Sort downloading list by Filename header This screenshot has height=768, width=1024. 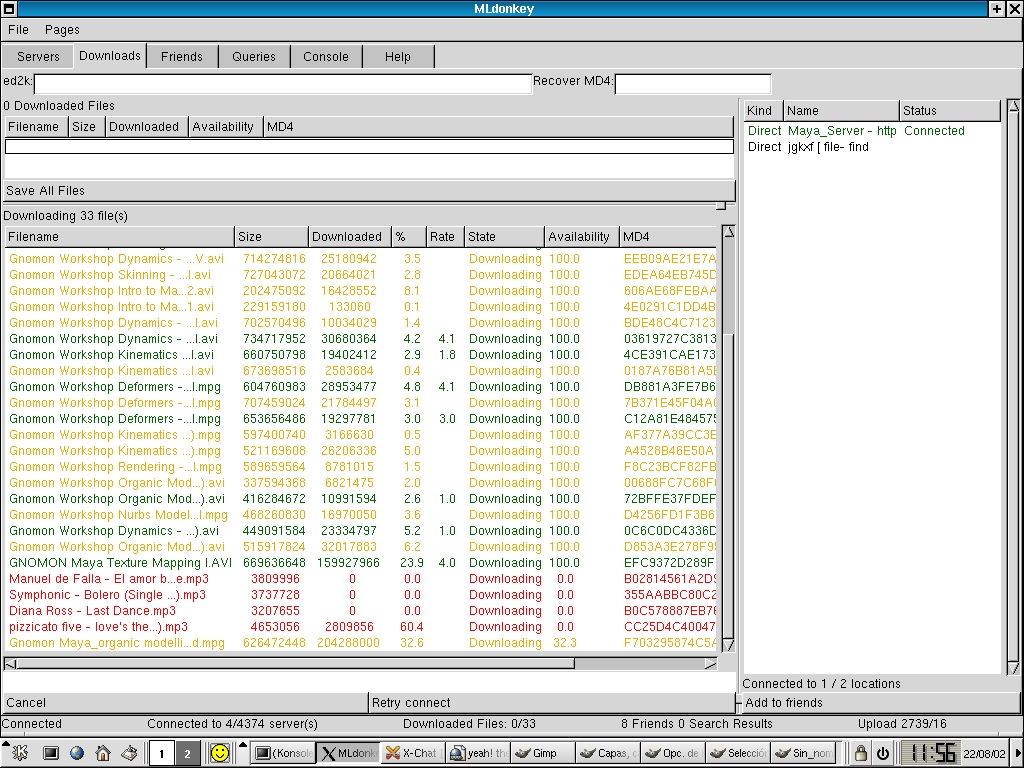[x=120, y=236]
